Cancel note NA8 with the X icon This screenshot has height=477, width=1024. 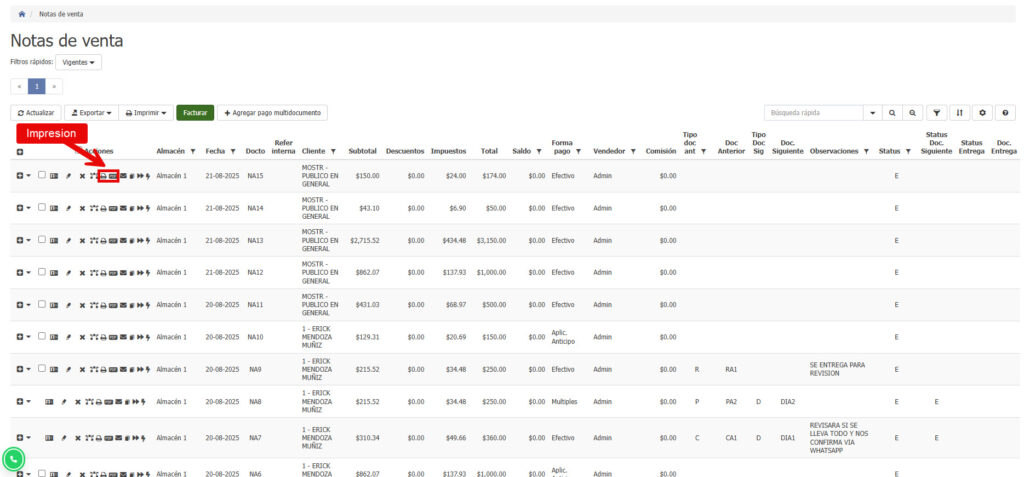click(x=78, y=402)
